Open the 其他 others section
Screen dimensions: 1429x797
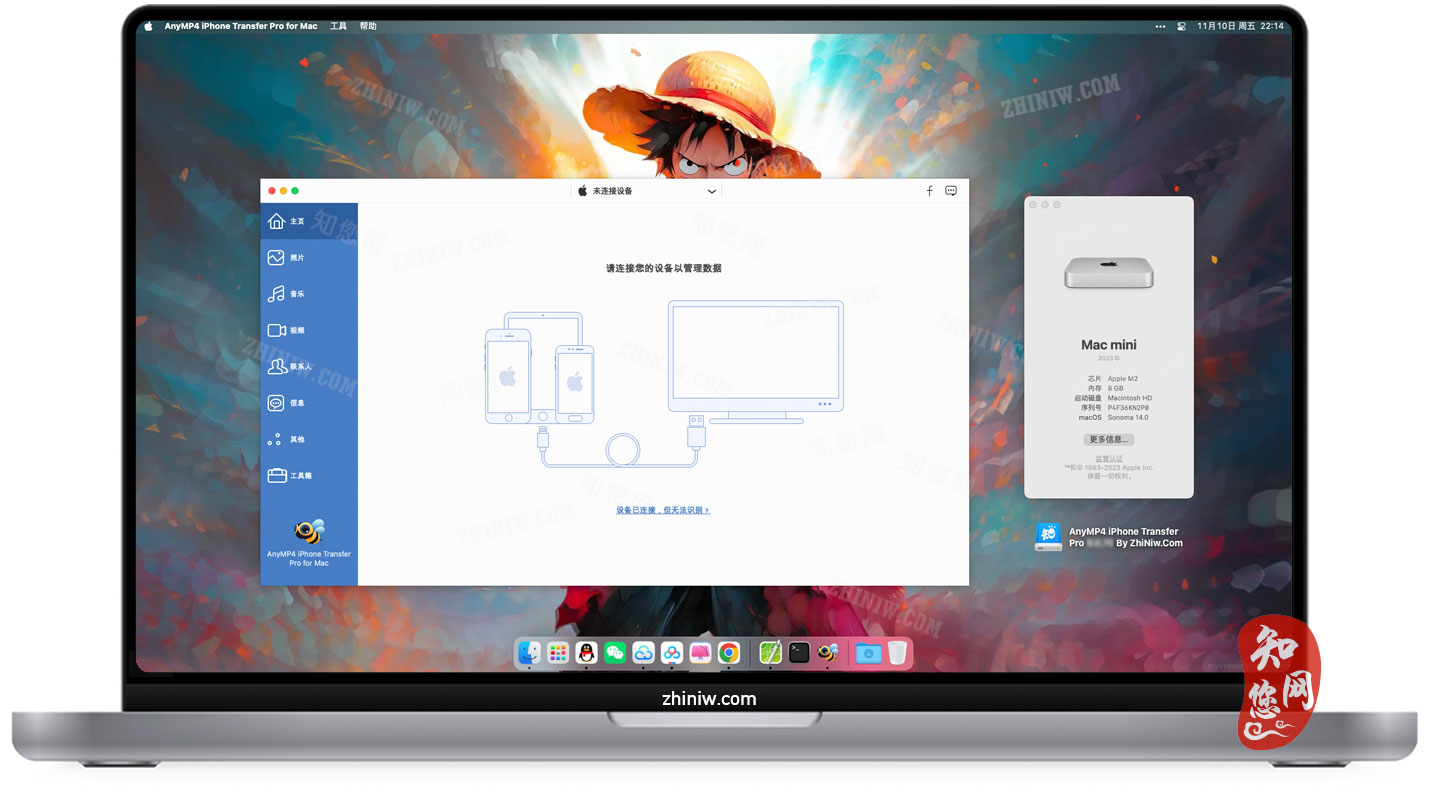tap(309, 439)
